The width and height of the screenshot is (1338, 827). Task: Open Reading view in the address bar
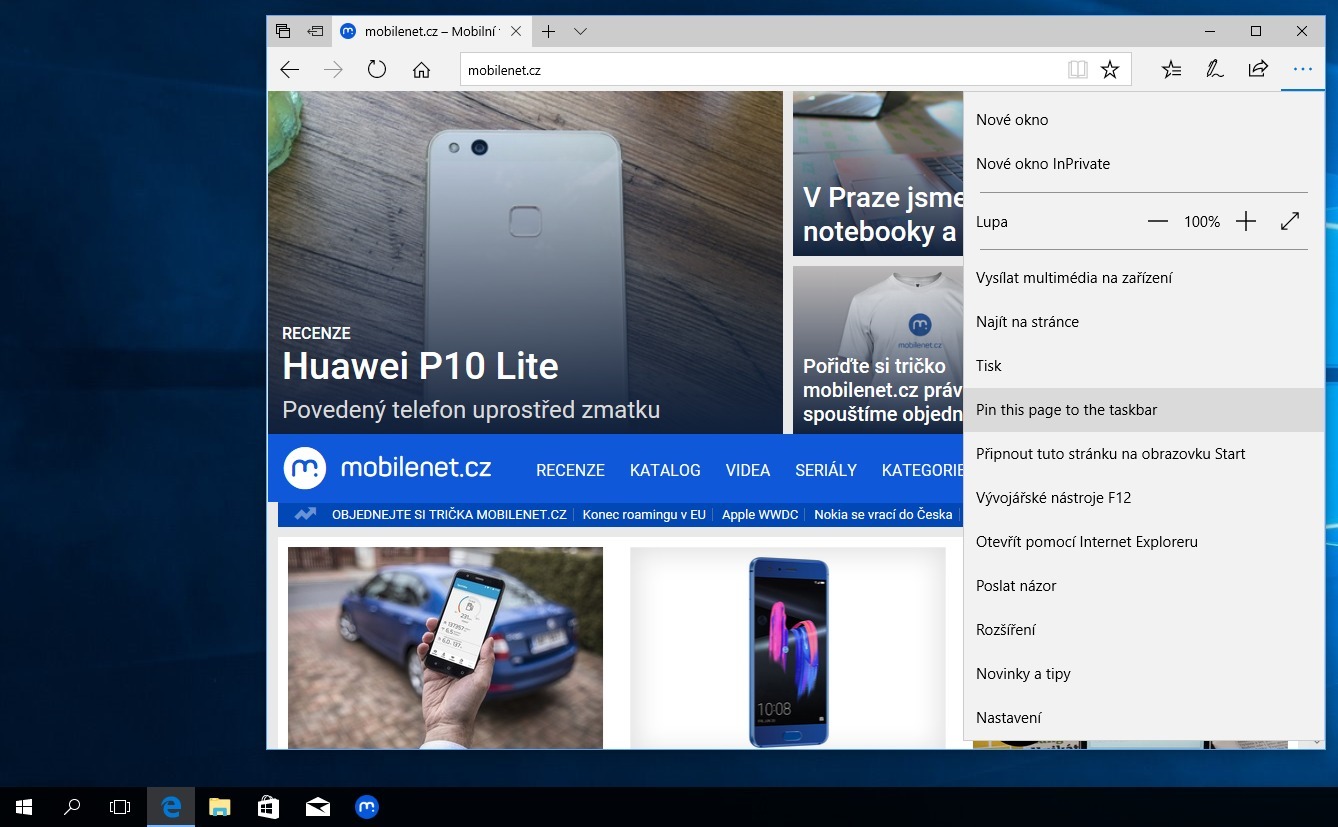click(1077, 69)
